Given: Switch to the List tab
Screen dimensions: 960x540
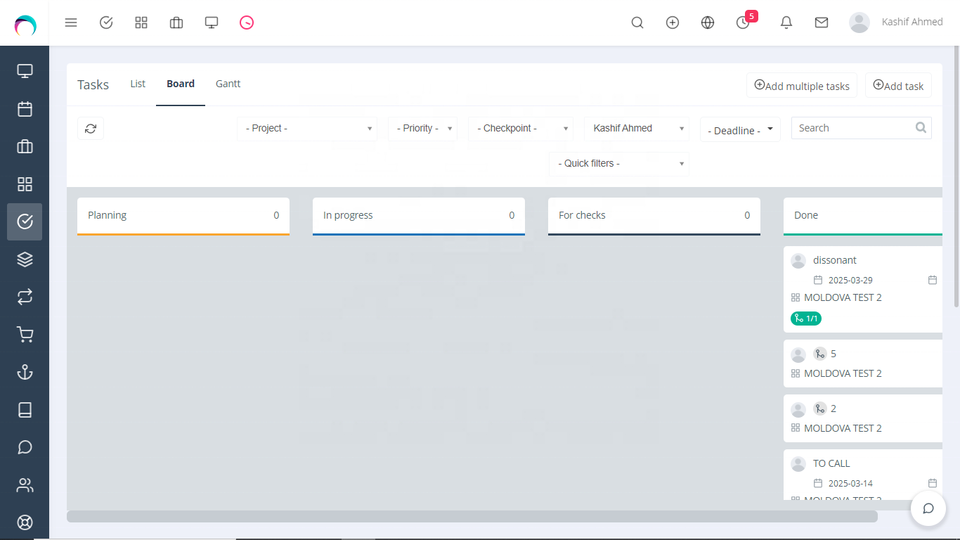Looking at the screenshot, I should tap(138, 84).
